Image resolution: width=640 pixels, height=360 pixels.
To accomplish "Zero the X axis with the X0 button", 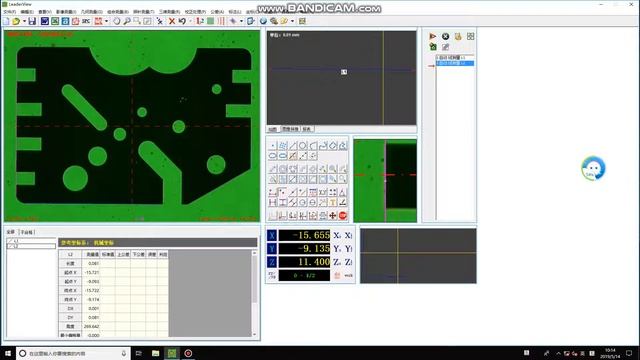I will [337, 236].
